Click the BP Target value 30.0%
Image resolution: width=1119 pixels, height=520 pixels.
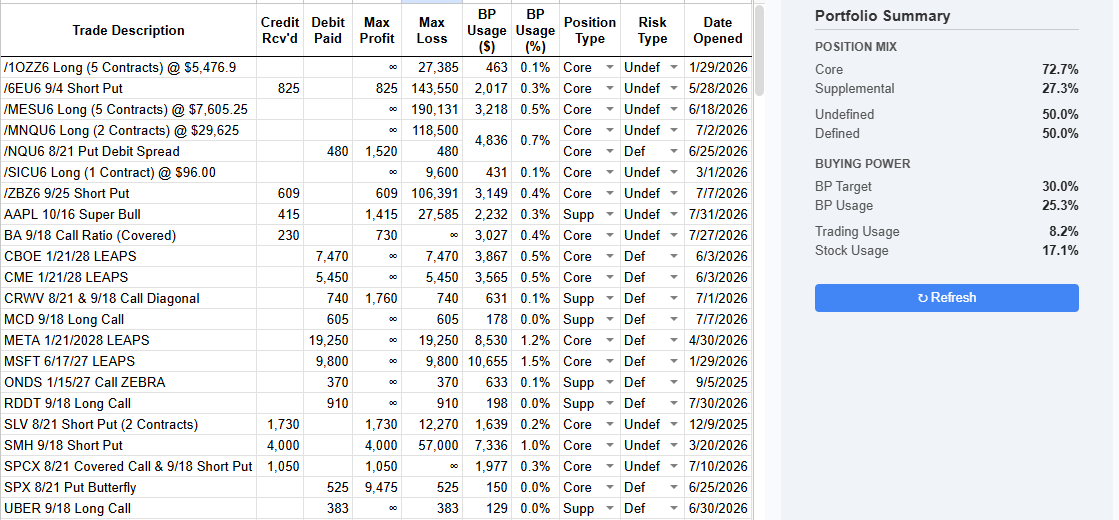click(x=1060, y=186)
